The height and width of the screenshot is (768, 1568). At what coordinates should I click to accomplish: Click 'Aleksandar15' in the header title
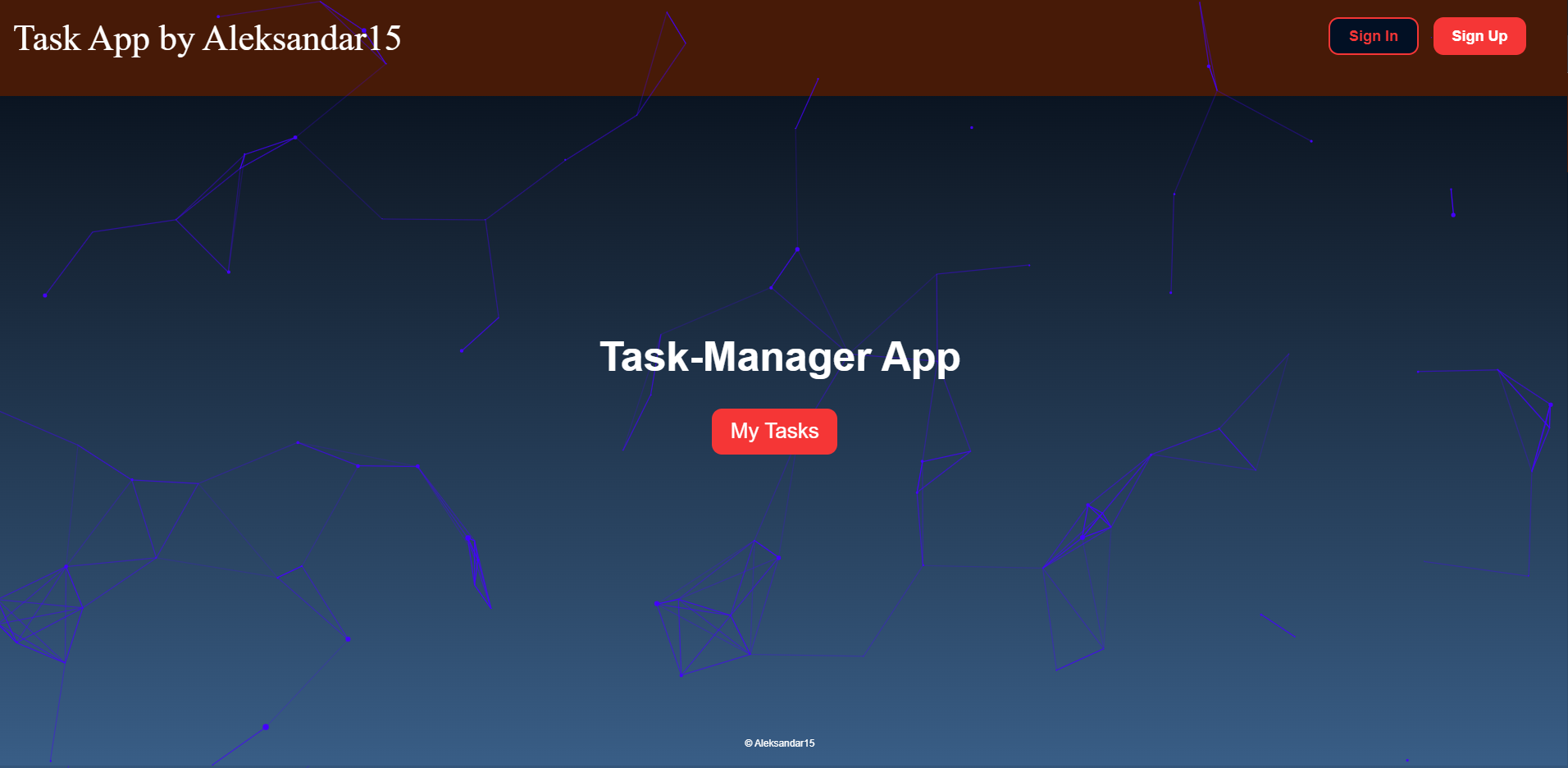pyautogui.click(x=301, y=39)
